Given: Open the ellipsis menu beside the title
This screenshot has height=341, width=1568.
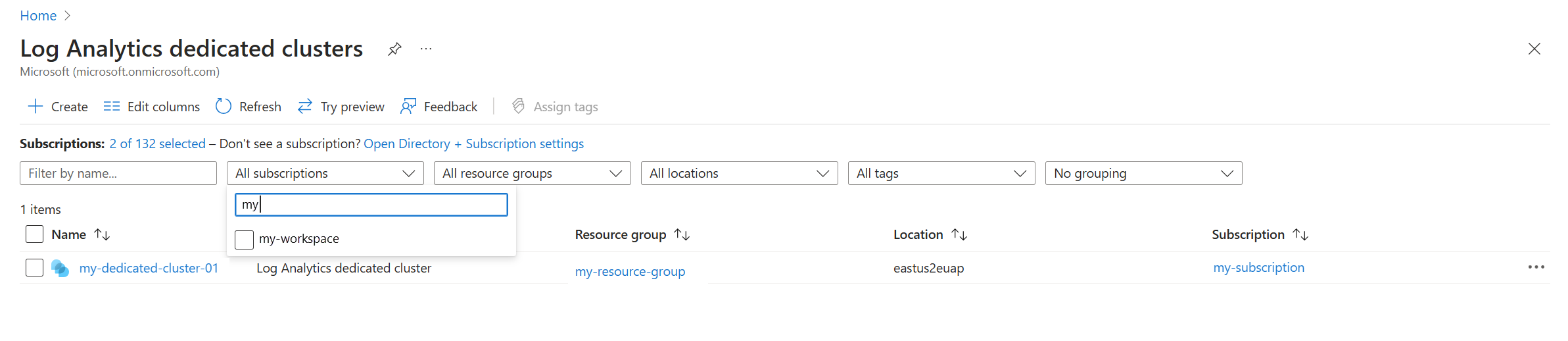Looking at the screenshot, I should coord(426,49).
